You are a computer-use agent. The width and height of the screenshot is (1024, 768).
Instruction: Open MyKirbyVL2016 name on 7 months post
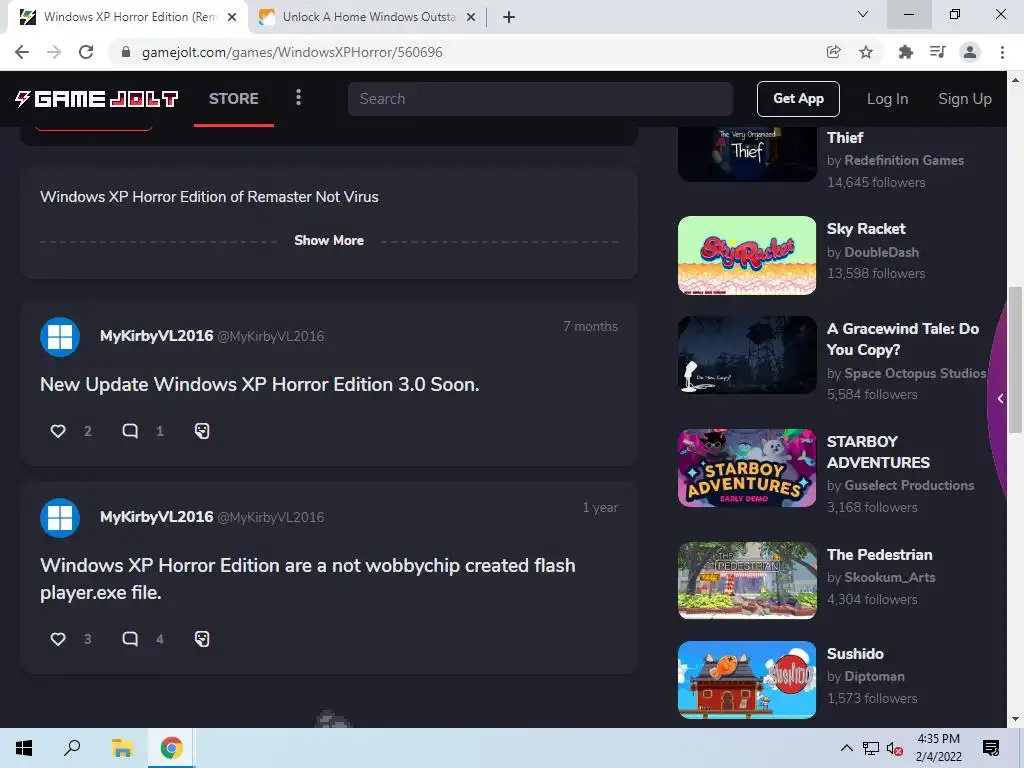coord(157,336)
